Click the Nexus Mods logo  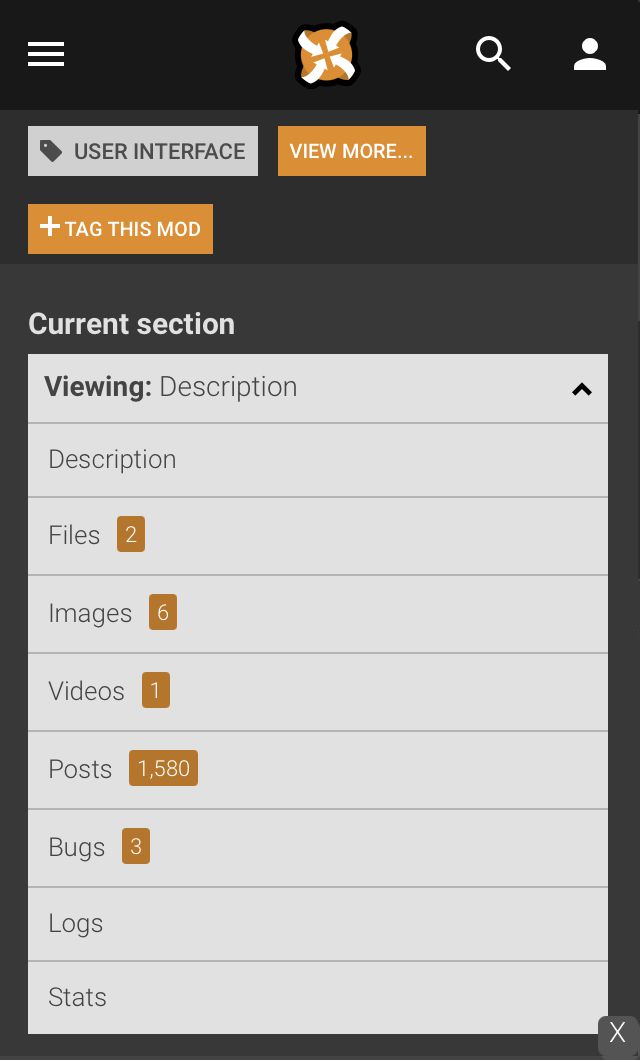point(326,54)
